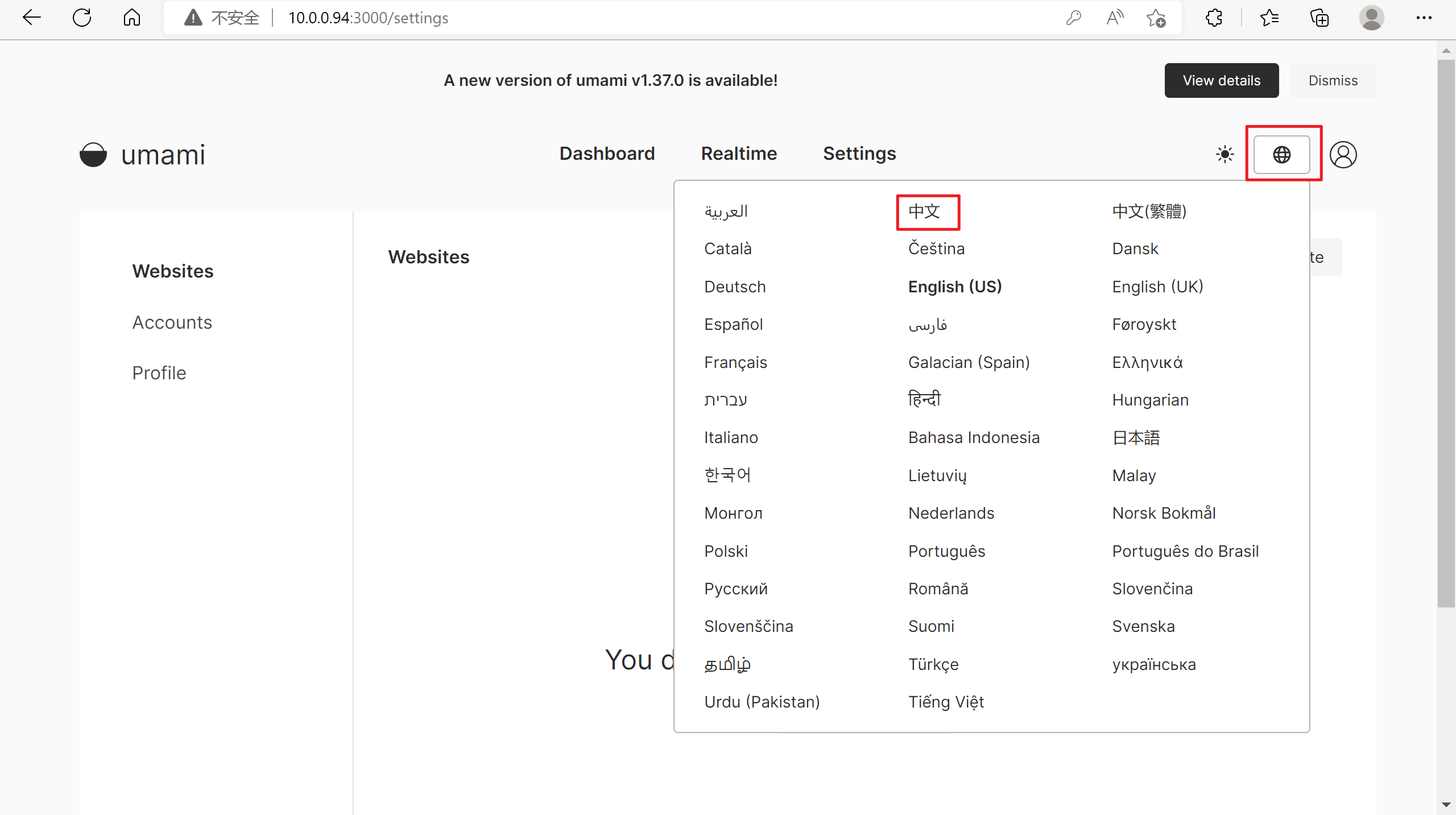
Task: Select Tiếng Việt language
Action: click(x=946, y=702)
